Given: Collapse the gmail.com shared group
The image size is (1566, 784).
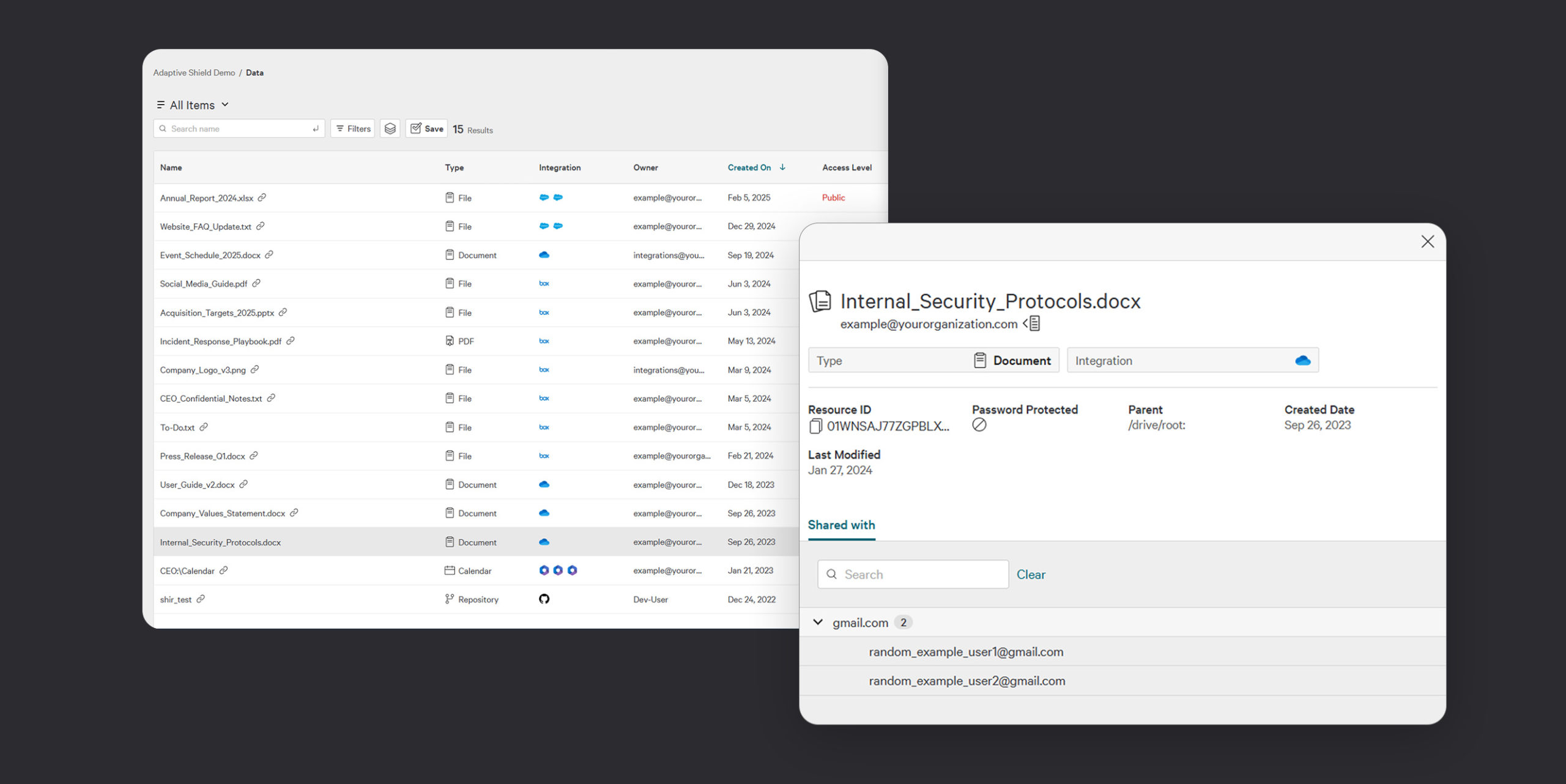Looking at the screenshot, I should coord(818,622).
